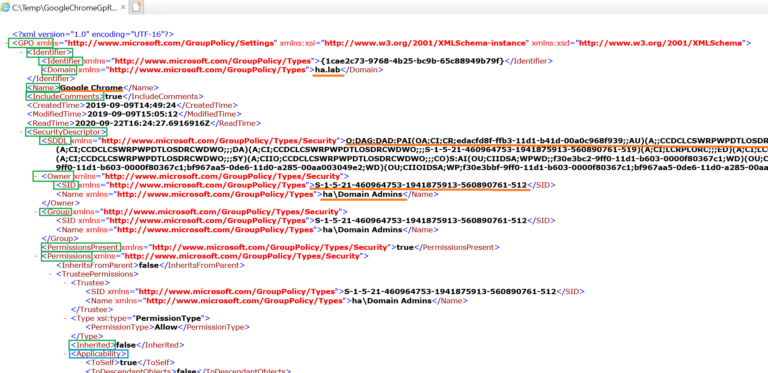Collapse the Applicability node

point(65,354)
